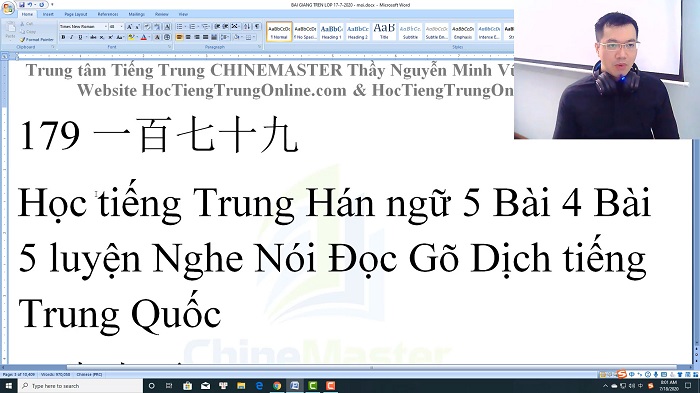Undo the last action
Screen dimensions: 700x393
point(30,5)
